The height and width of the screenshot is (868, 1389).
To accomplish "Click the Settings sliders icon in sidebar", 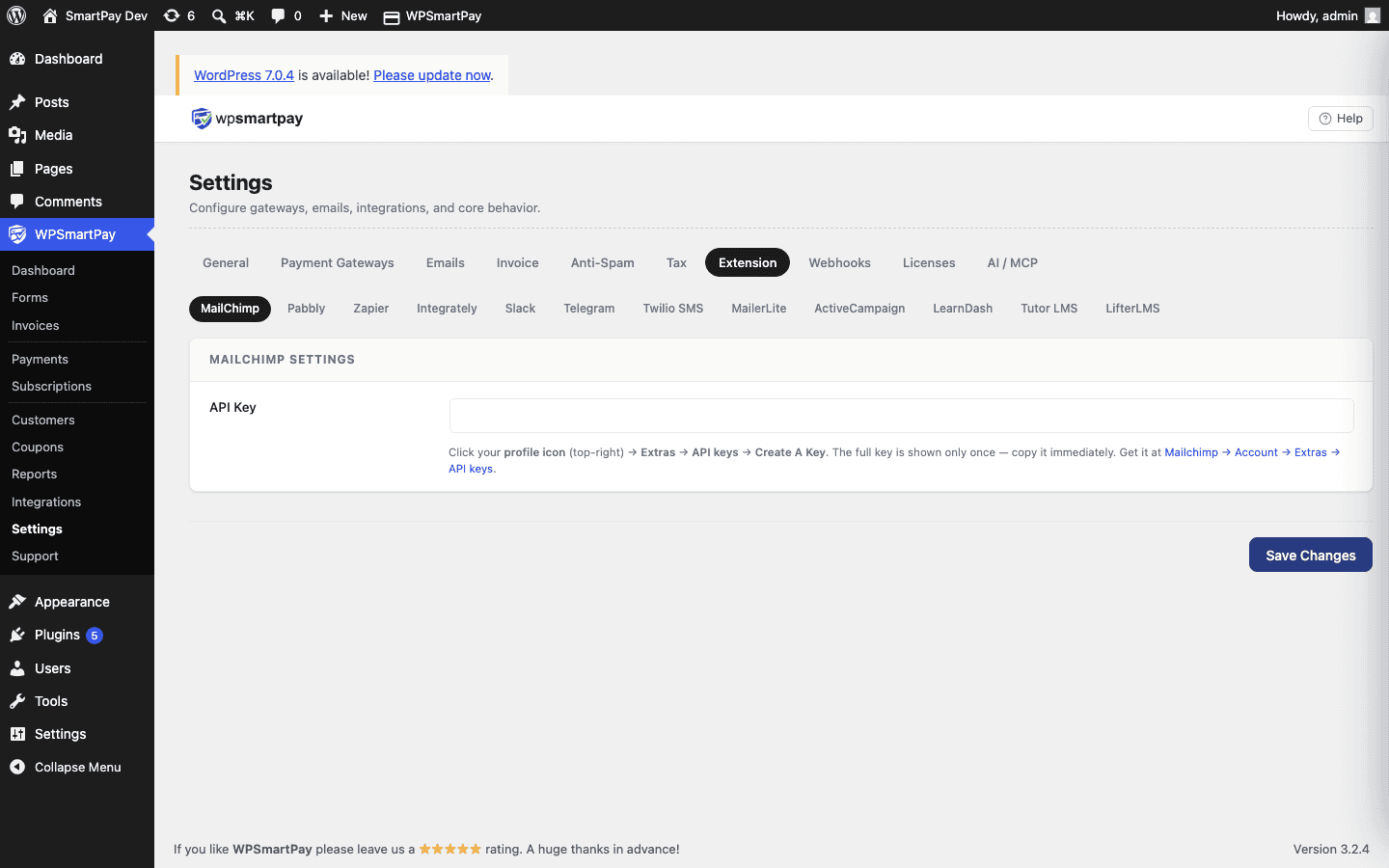I will pos(17,734).
